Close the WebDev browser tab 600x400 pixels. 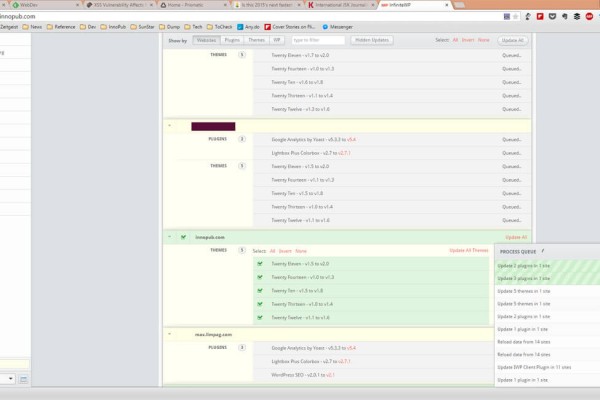tap(77, 5)
